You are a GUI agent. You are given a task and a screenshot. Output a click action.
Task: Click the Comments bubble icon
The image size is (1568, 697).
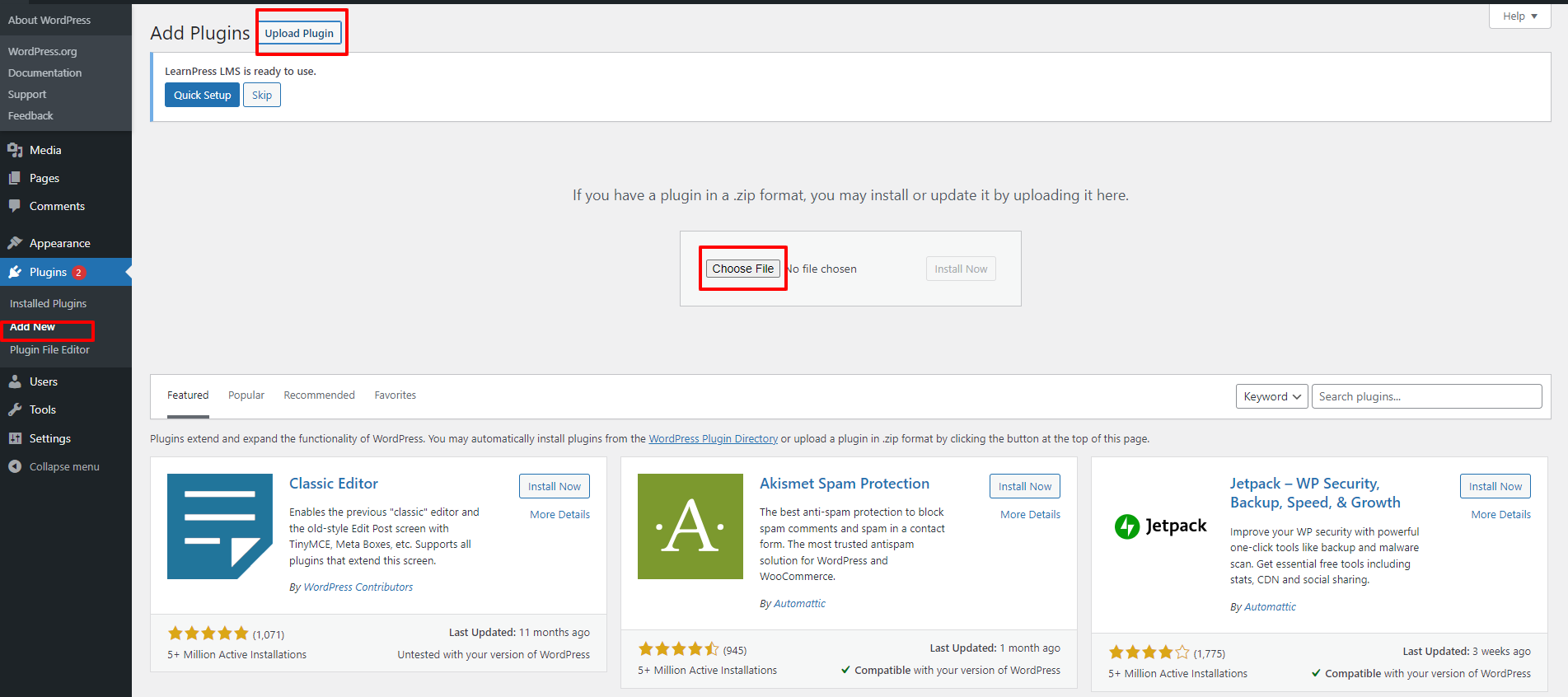coord(15,206)
